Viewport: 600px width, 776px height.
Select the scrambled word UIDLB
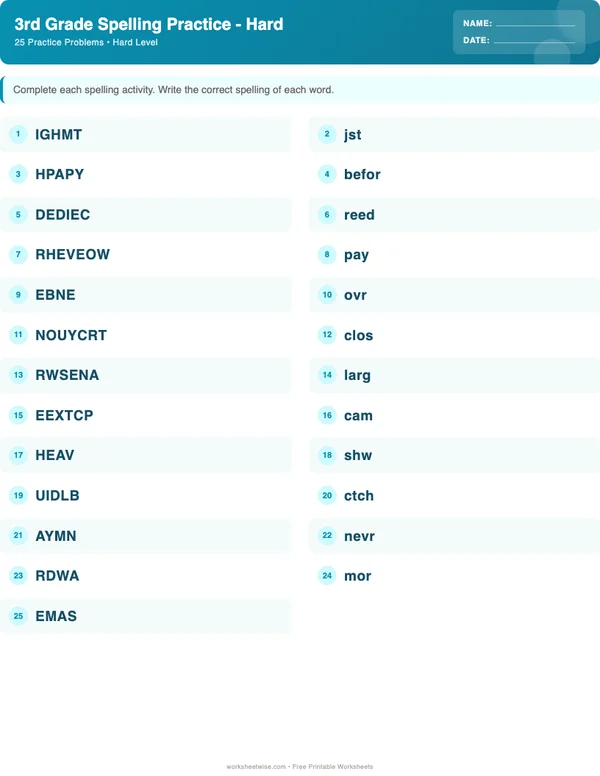pos(57,495)
